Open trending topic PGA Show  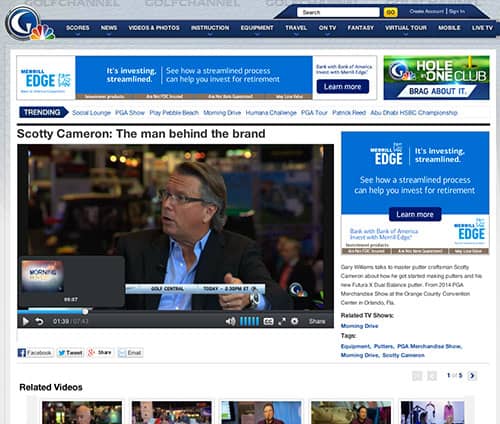coord(130,113)
